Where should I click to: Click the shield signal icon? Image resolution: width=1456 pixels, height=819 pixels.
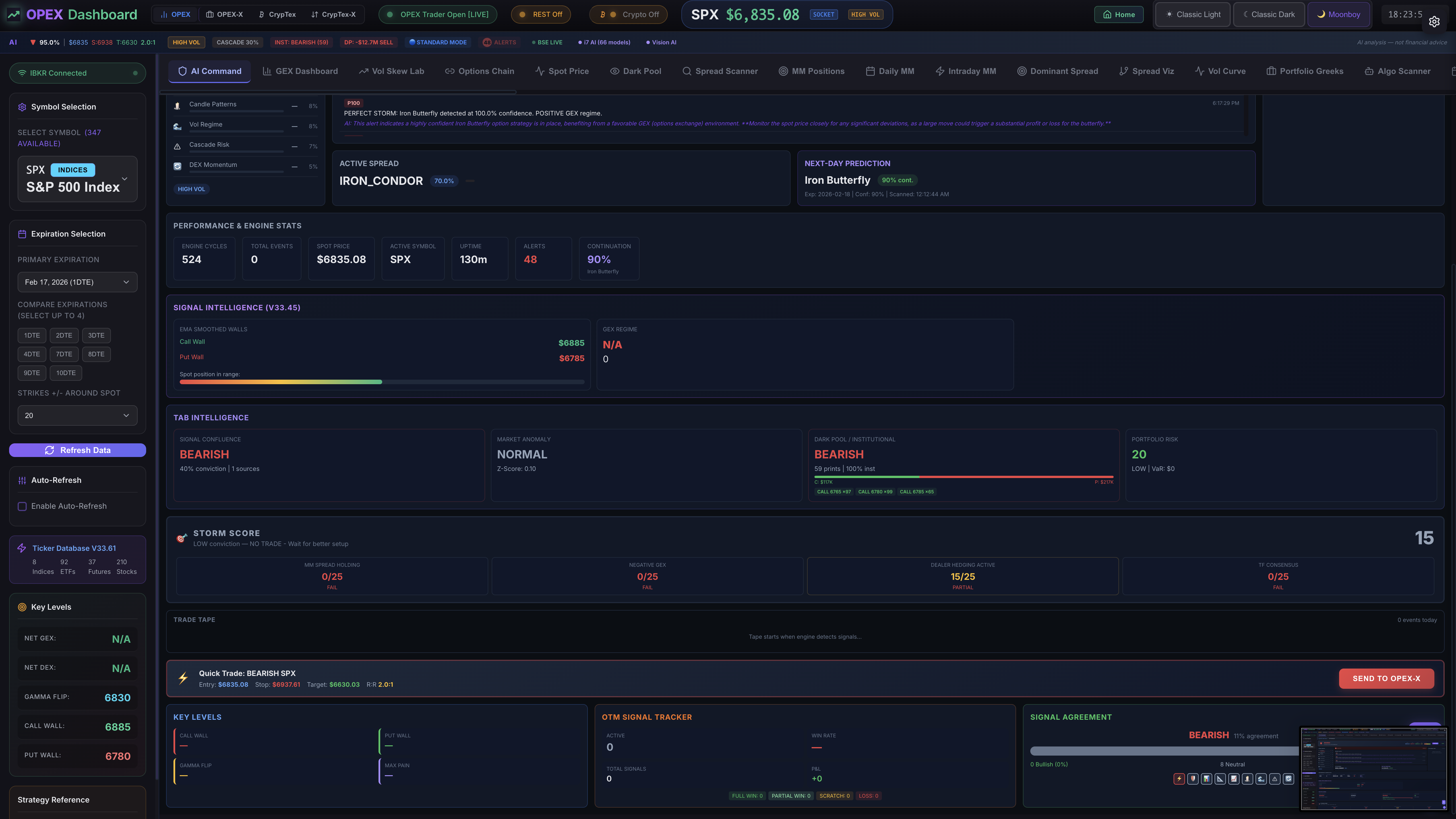(x=1193, y=779)
